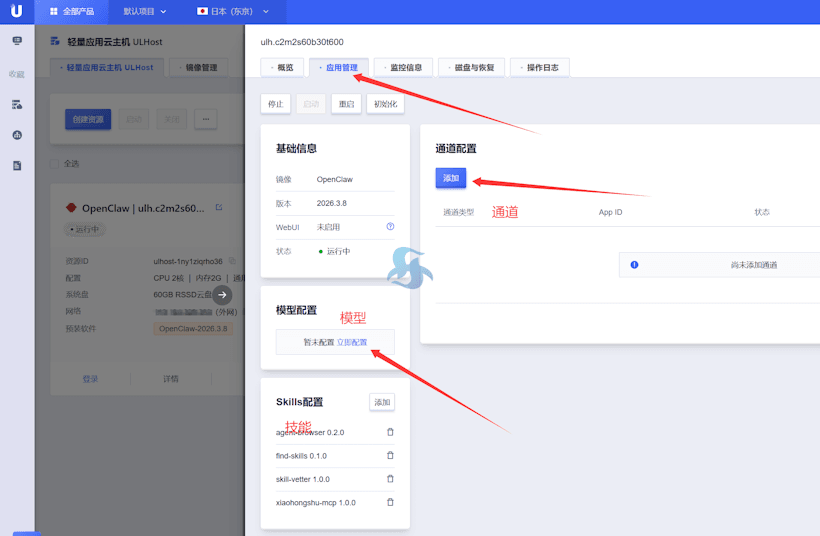Click the edit name icon beside OpenClaw host
This screenshot has width=820, height=536.
(219, 208)
